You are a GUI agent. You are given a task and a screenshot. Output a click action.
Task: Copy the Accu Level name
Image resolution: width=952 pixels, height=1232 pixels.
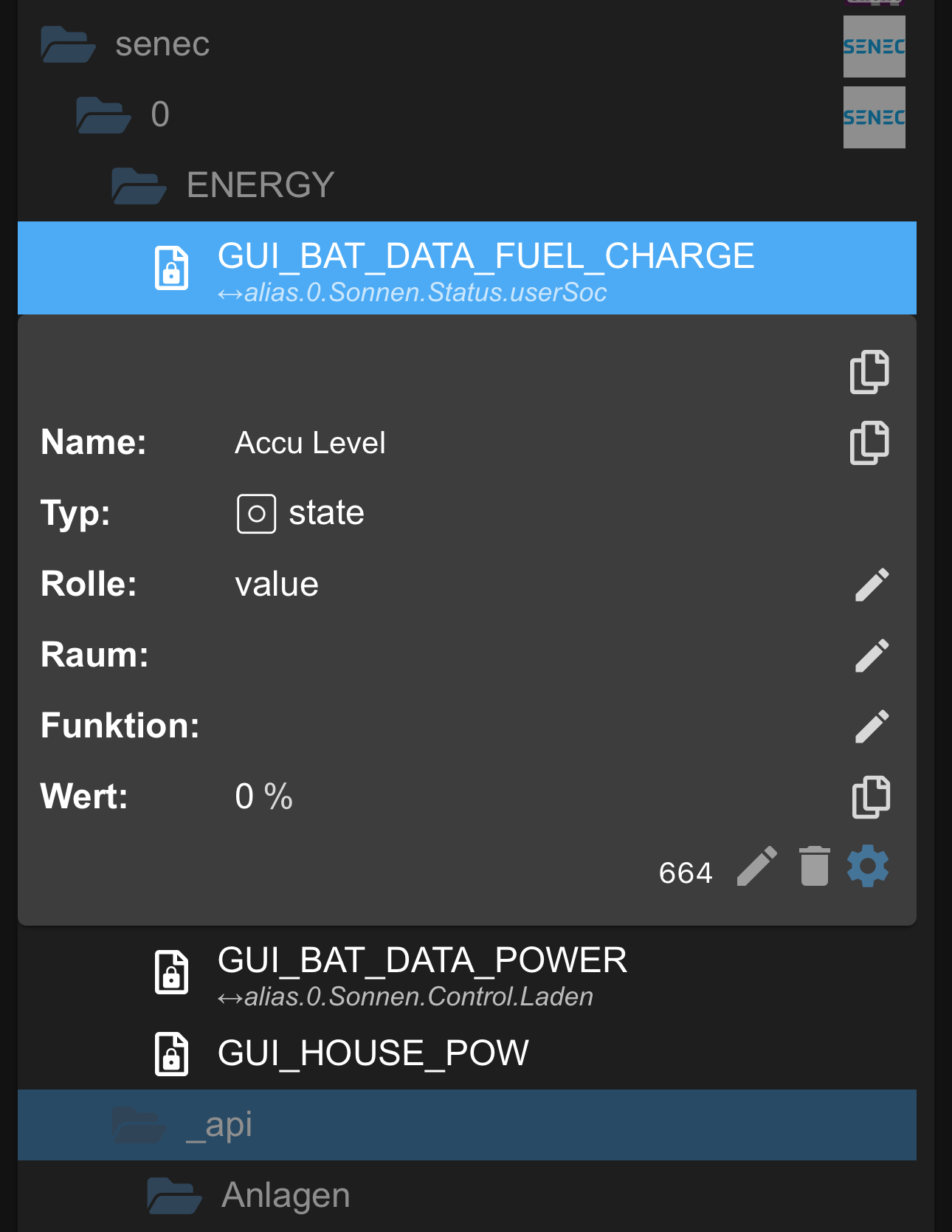point(869,443)
